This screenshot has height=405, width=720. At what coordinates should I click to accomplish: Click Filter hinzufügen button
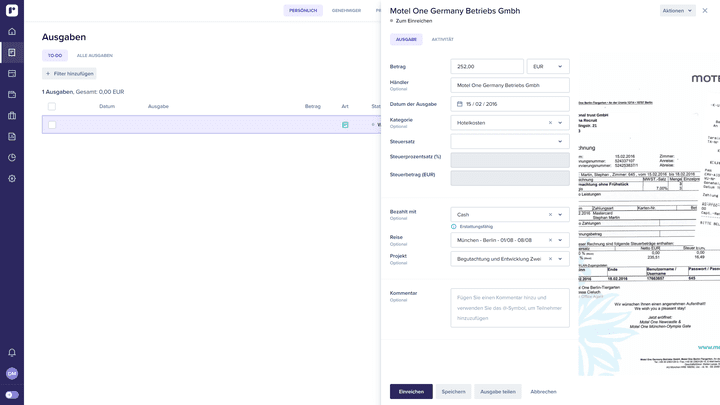click(69, 73)
